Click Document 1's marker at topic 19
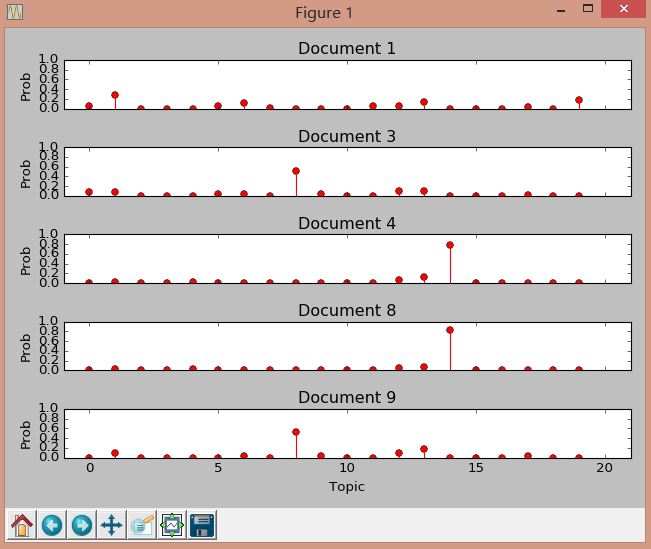 click(x=579, y=100)
